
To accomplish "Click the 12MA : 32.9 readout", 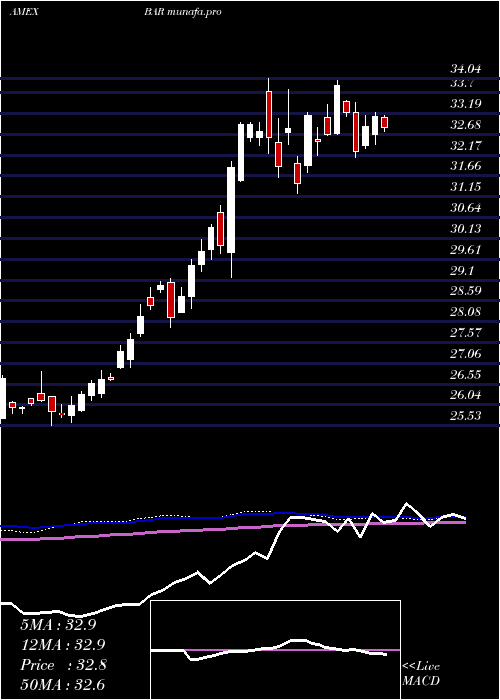I will (62, 645).
